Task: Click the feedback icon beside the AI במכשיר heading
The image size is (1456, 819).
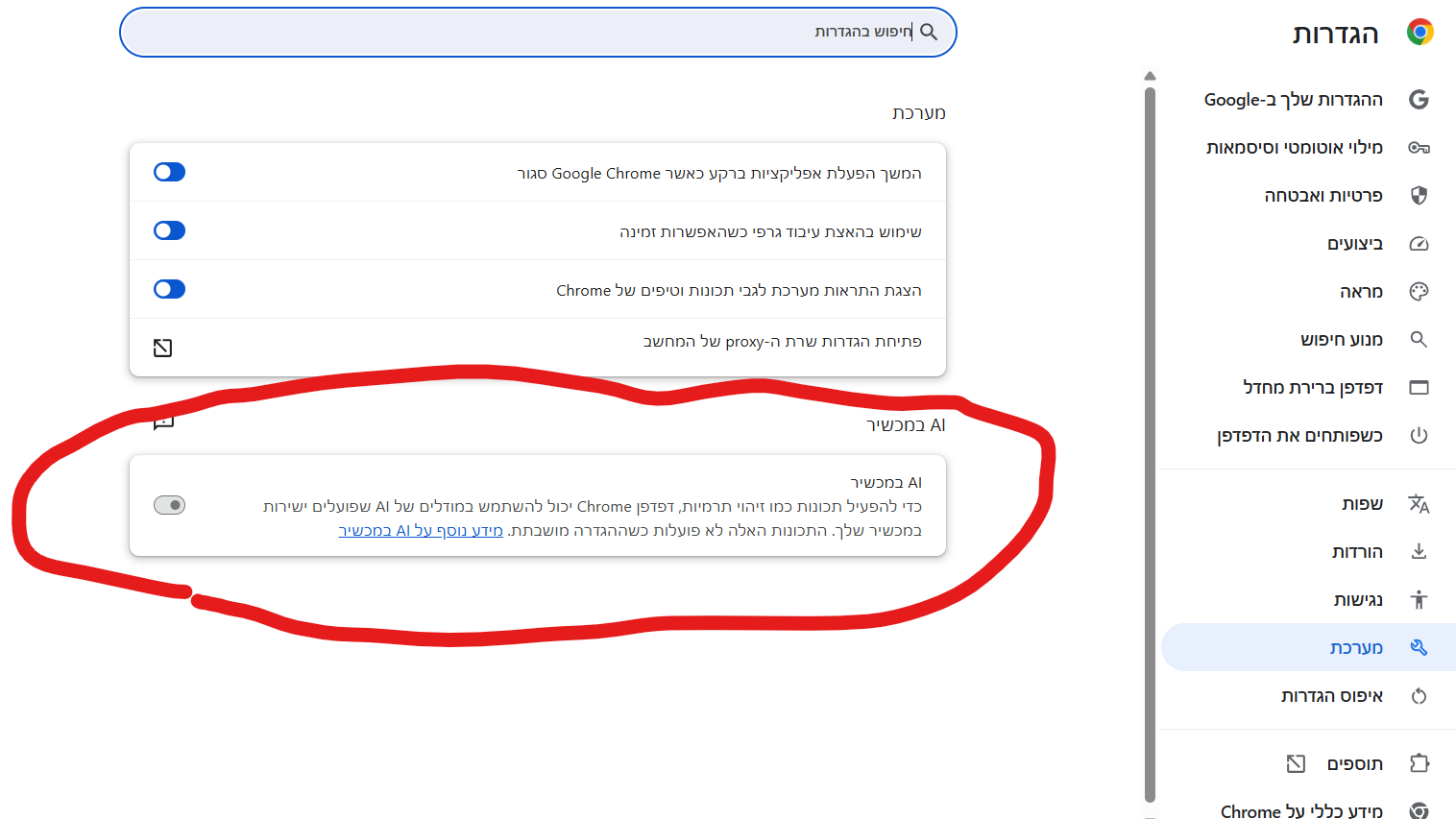Action: pyautogui.click(x=163, y=423)
